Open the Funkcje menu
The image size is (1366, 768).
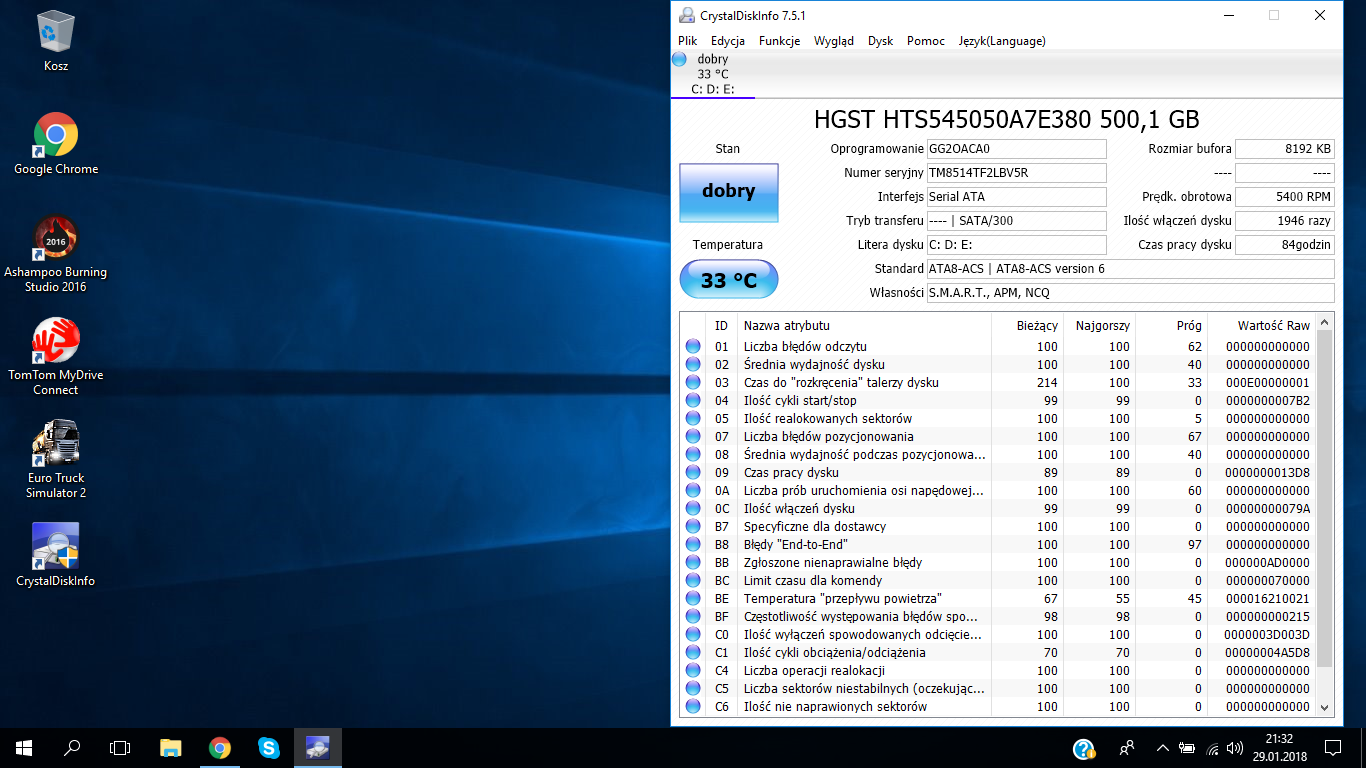click(779, 41)
